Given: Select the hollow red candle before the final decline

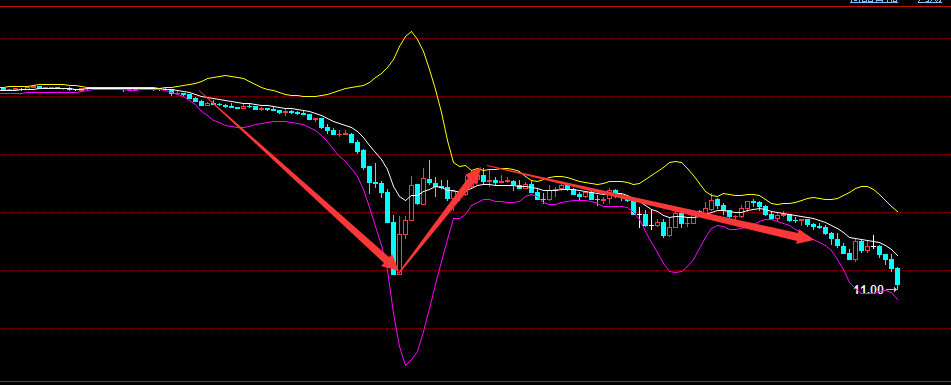Looking at the screenshot, I should (856, 250).
